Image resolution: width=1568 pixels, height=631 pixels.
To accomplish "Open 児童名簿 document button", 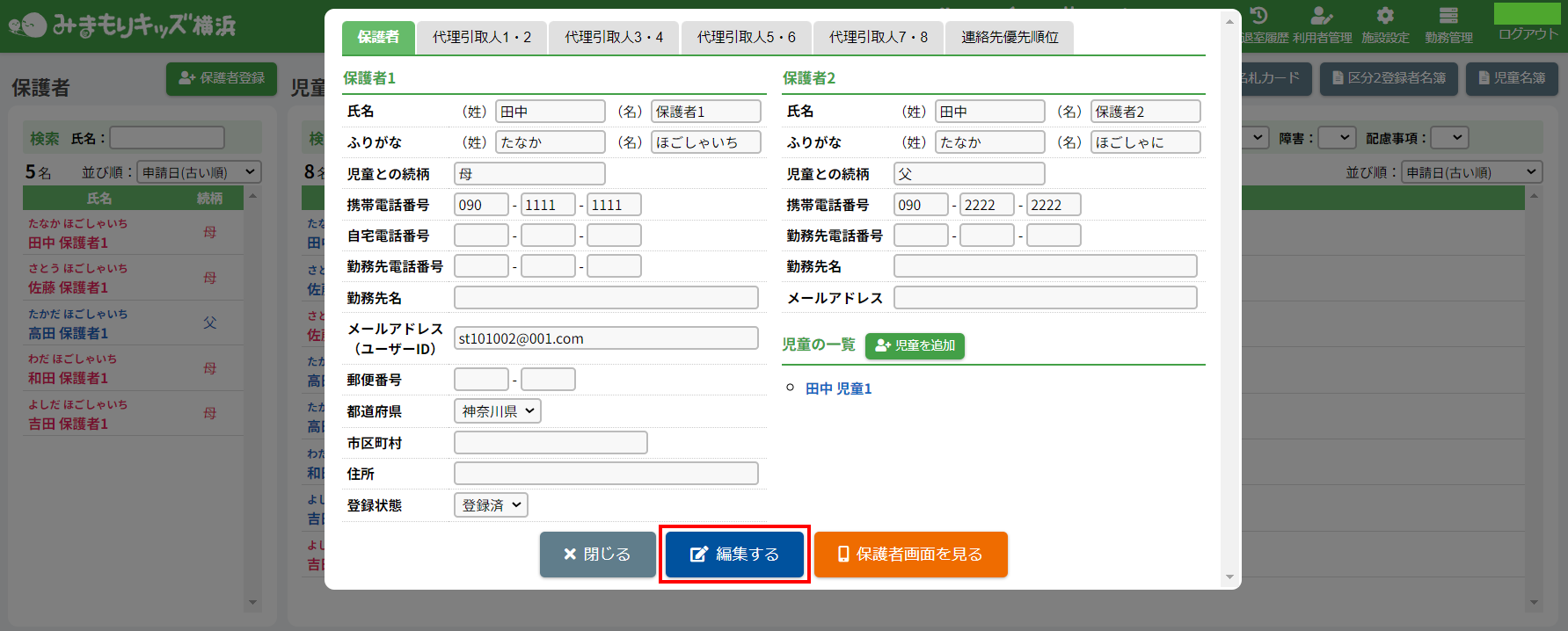I will click(x=1512, y=78).
